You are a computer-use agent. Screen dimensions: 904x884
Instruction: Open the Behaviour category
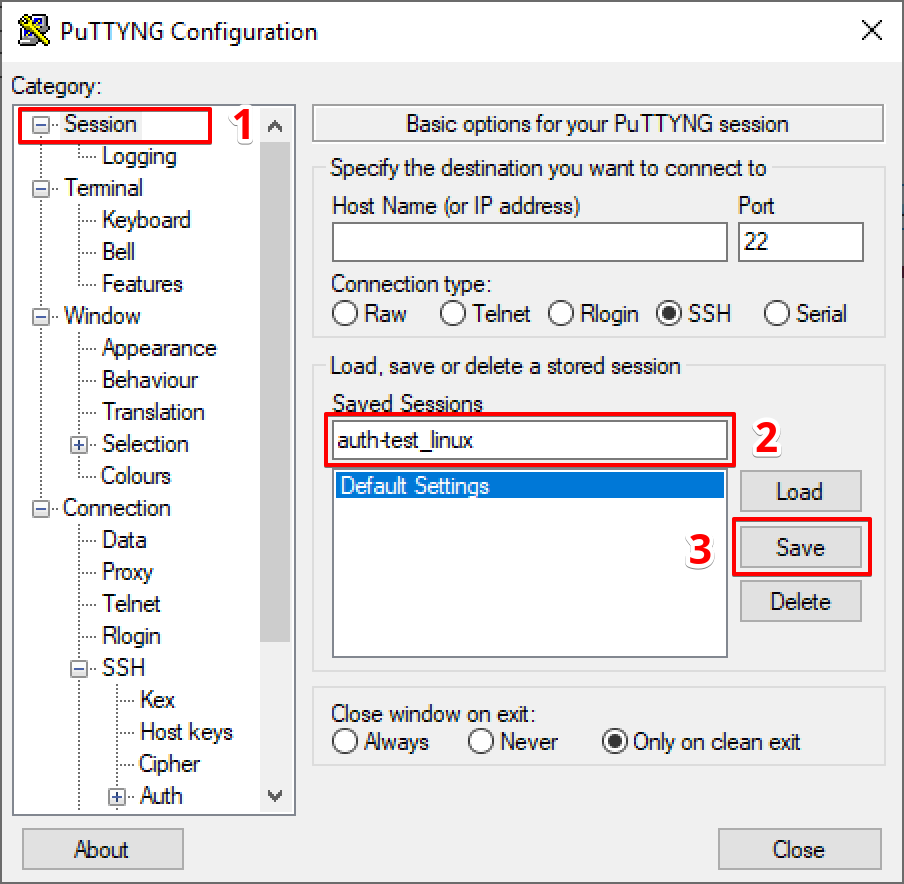coord(150,381)
